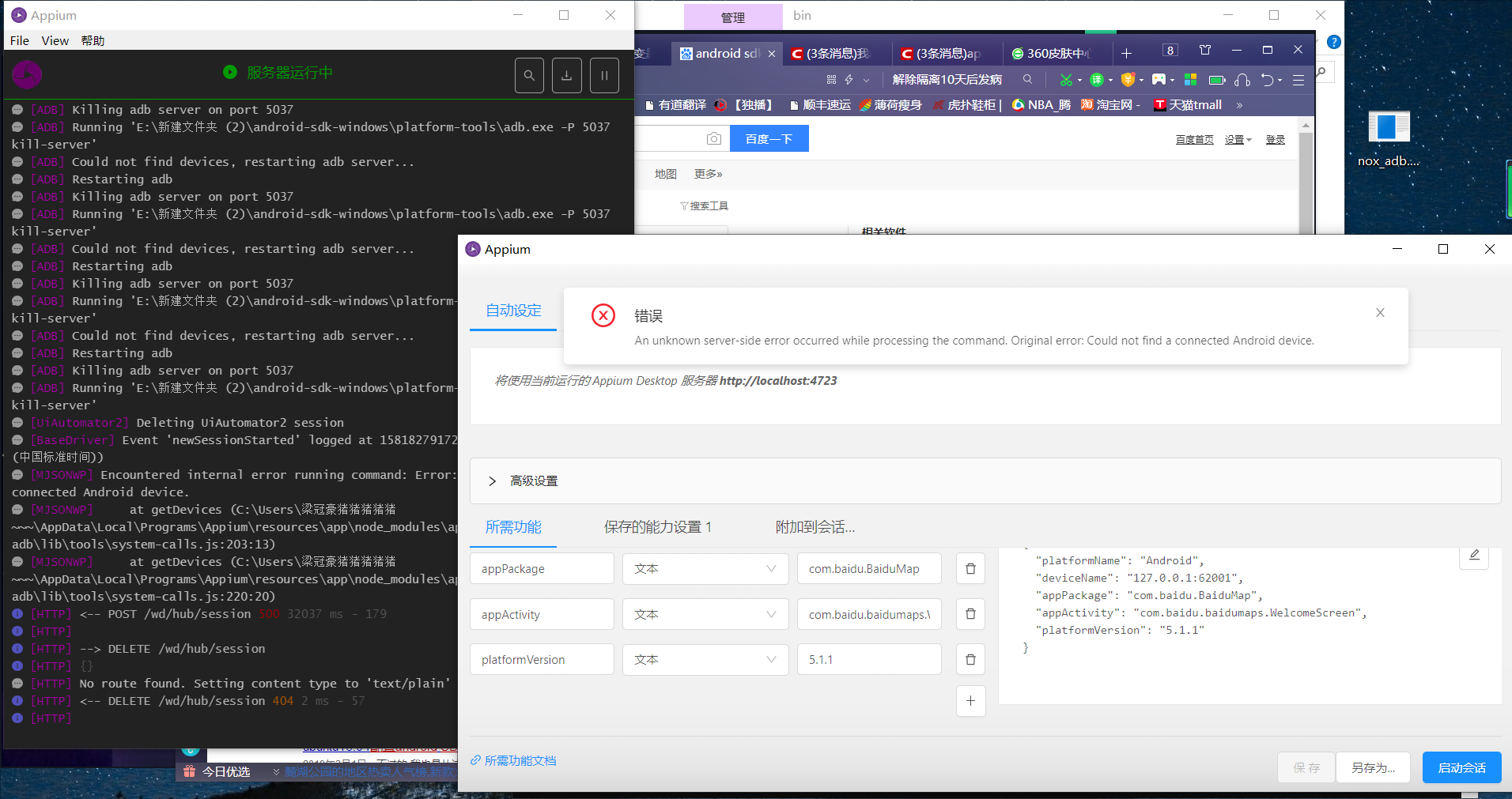Click the green battery icon in browser toolbar
This screenshot has height=799, width=1512.
click(1217, 80)
